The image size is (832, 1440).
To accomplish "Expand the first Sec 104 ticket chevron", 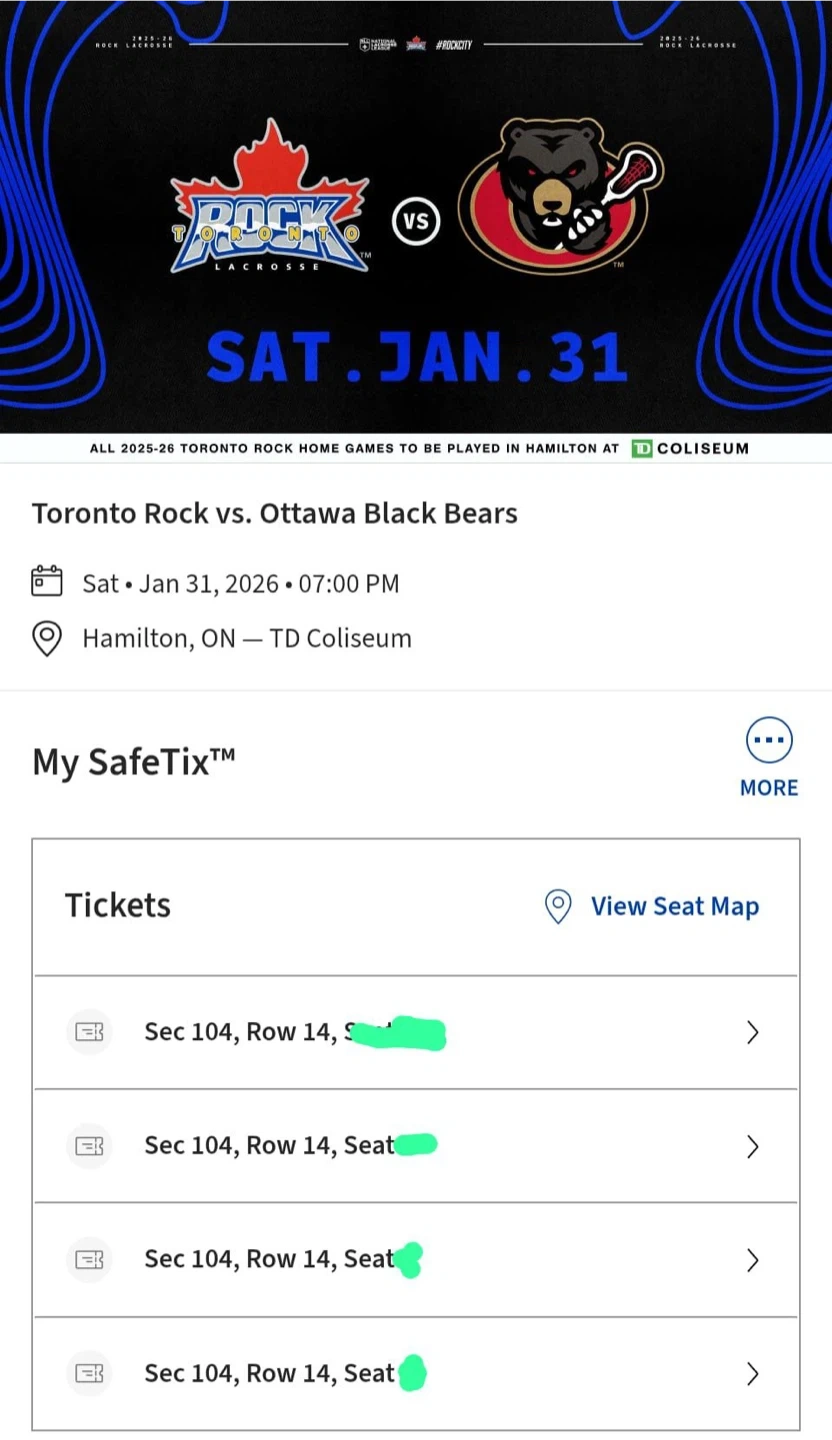I will pos(753,1032).
